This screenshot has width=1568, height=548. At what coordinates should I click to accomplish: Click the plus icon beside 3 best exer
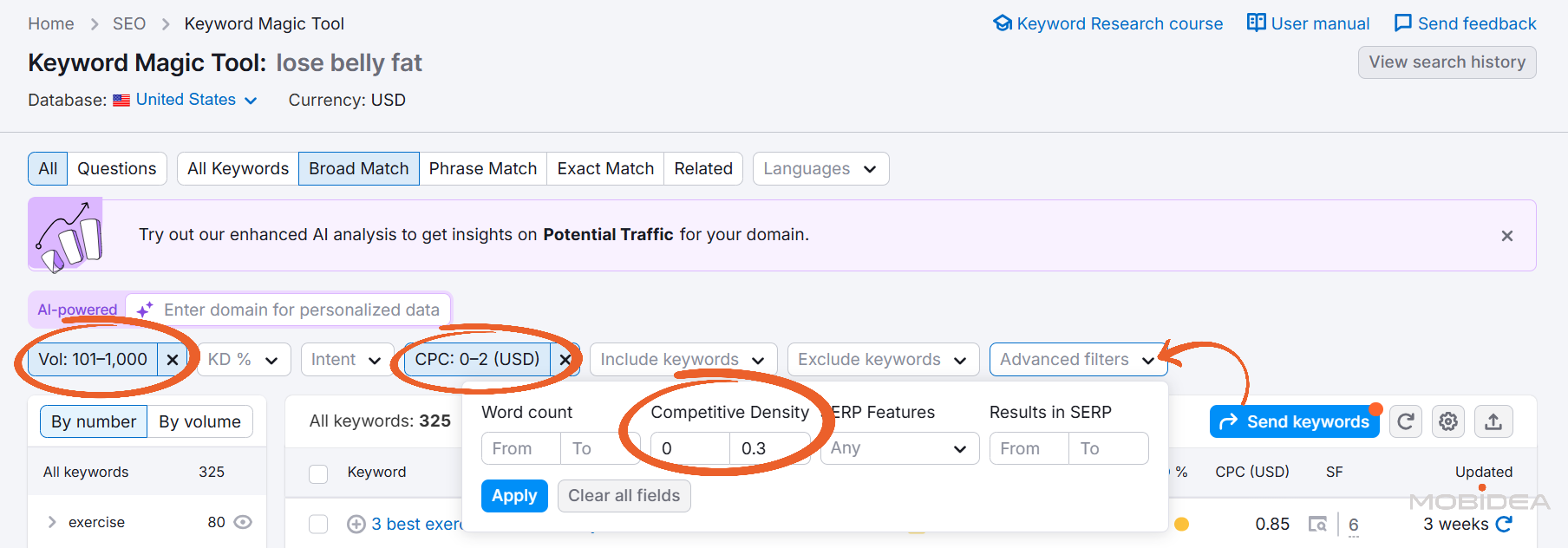(356, 524)
